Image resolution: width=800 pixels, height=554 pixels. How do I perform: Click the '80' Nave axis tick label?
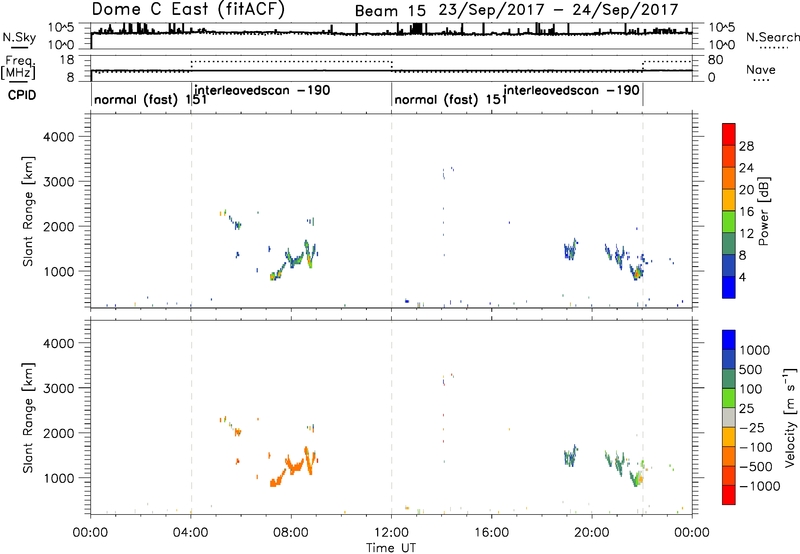715,60
